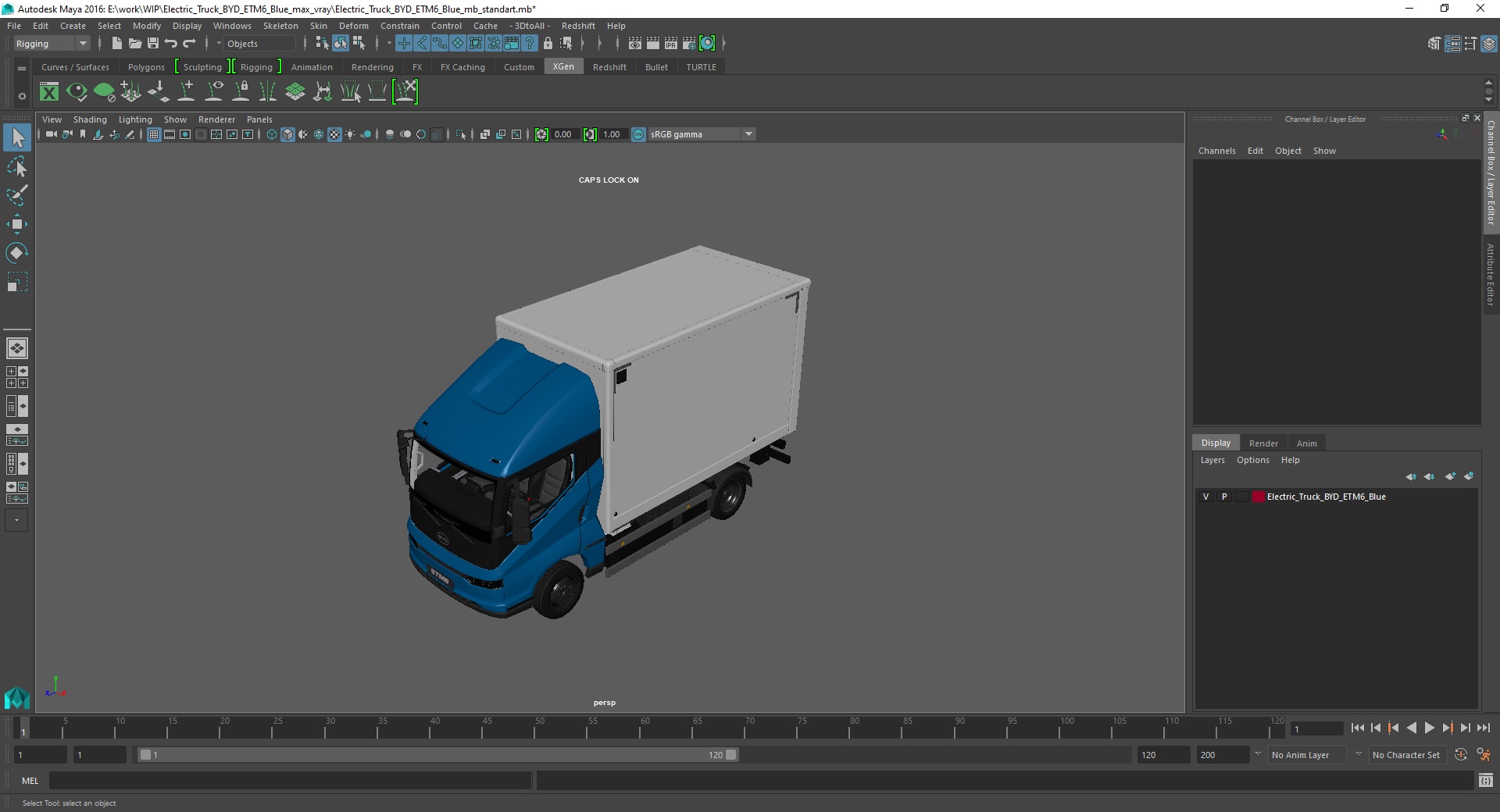Switch to the Polygons shelf tab
This screenshot has height=812, width=1500.
[146, 67]
